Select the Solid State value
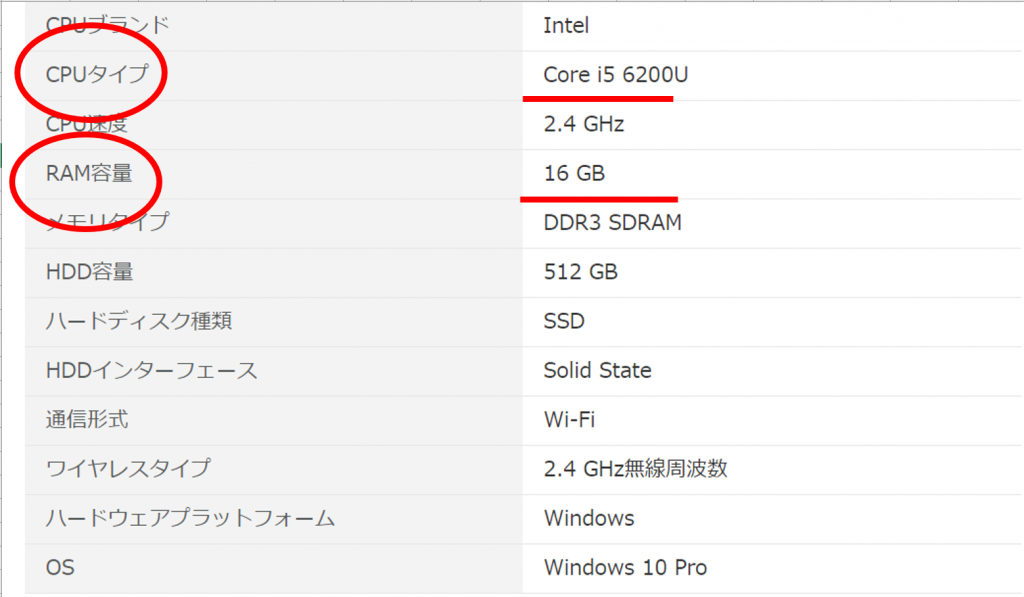This screenshot has height=597, width=1024. [597, 370]
